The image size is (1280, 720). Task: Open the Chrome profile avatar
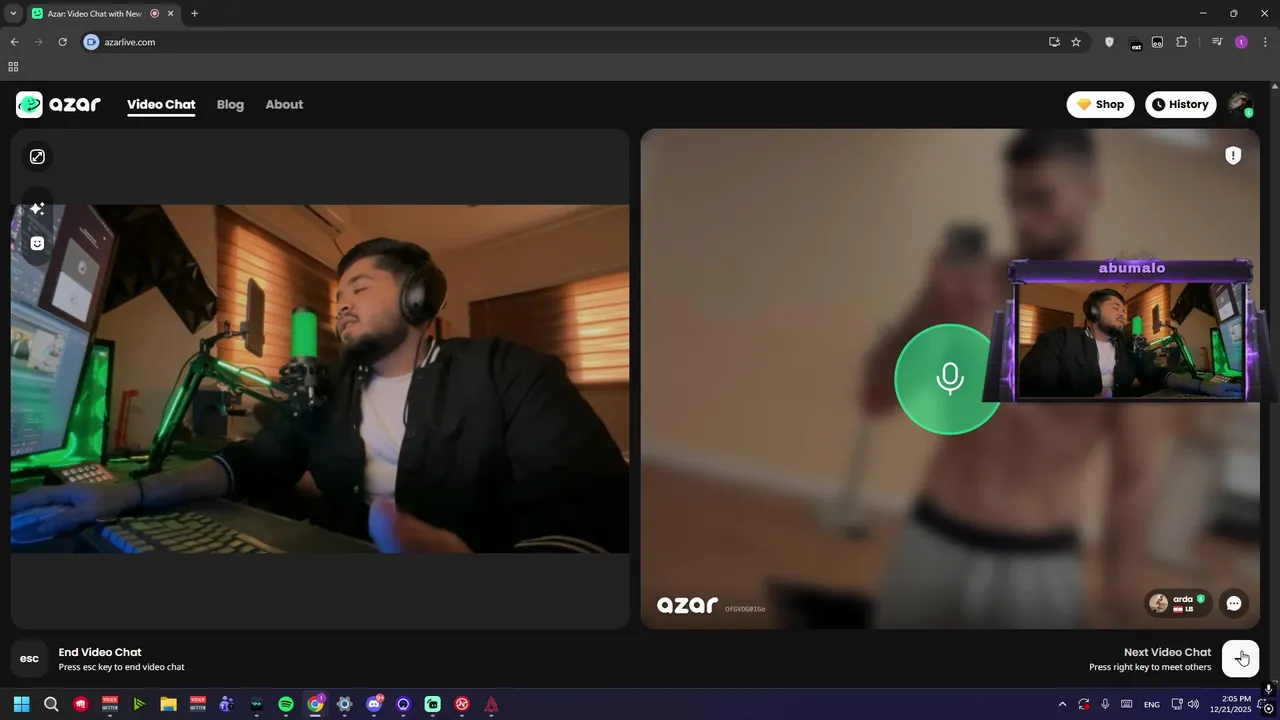point(1241,42)
